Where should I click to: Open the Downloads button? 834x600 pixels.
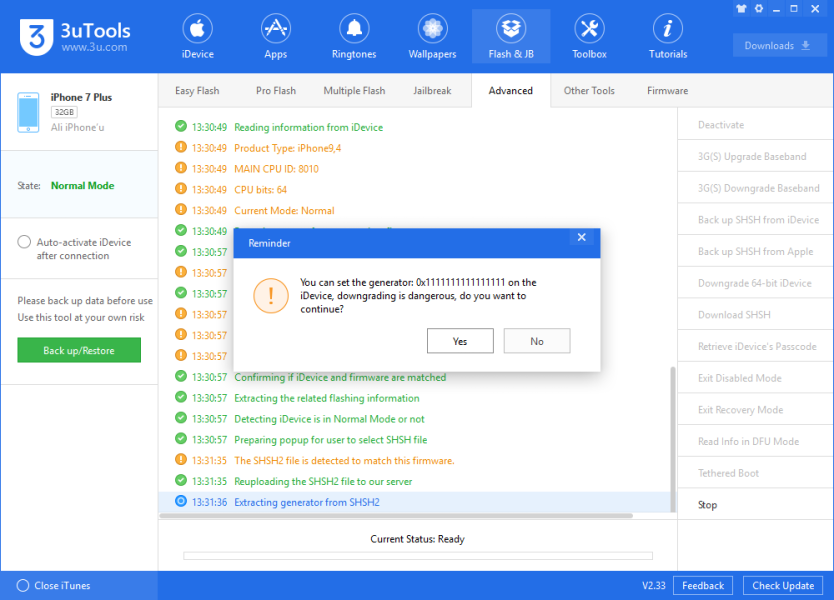pos(778,46)
